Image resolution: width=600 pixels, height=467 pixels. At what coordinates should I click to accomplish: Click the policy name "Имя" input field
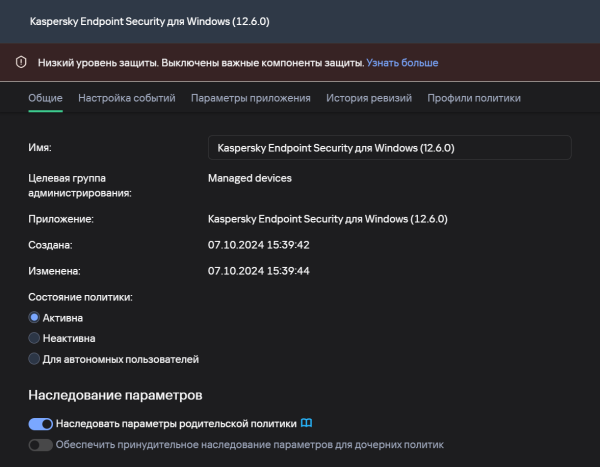(390, 148)
